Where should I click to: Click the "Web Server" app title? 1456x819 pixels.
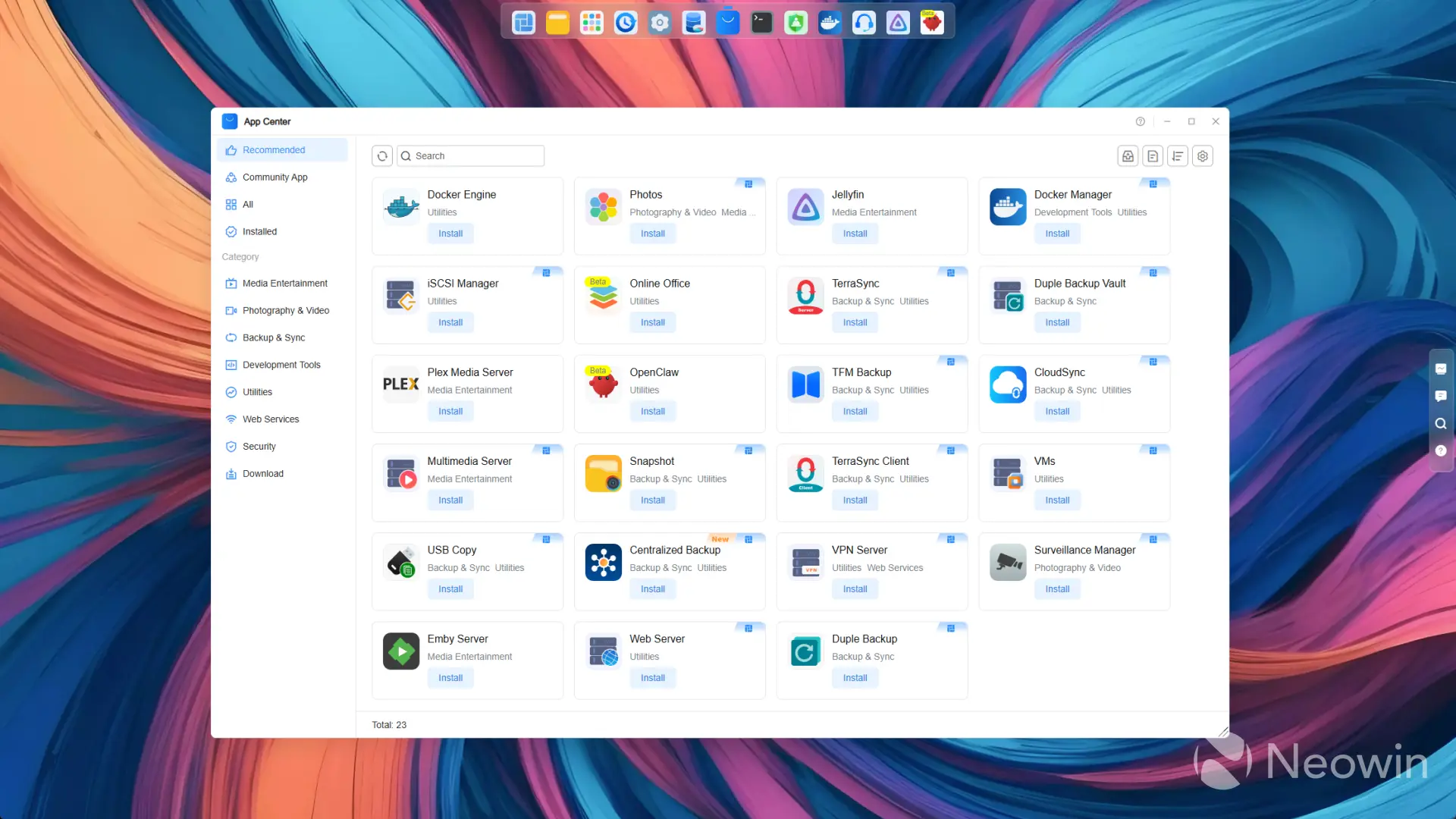pyautogui.click(x=657, y=639)
